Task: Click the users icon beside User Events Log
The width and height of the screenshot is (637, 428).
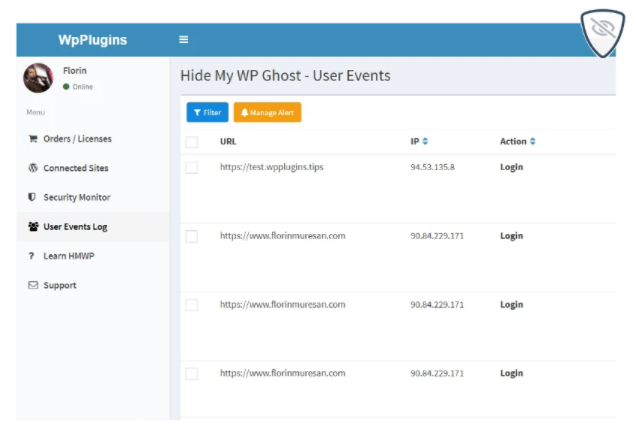Action: (x=33, y=227)
